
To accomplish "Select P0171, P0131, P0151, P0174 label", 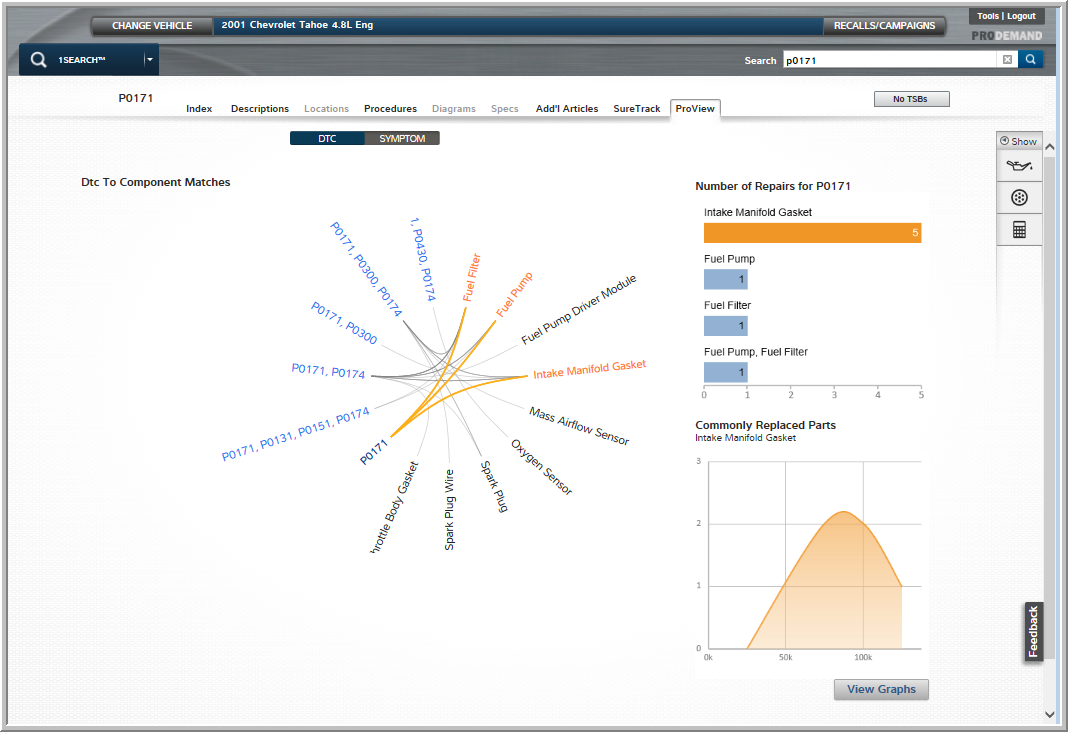I will pyautogui.click(x=296, y=434).
